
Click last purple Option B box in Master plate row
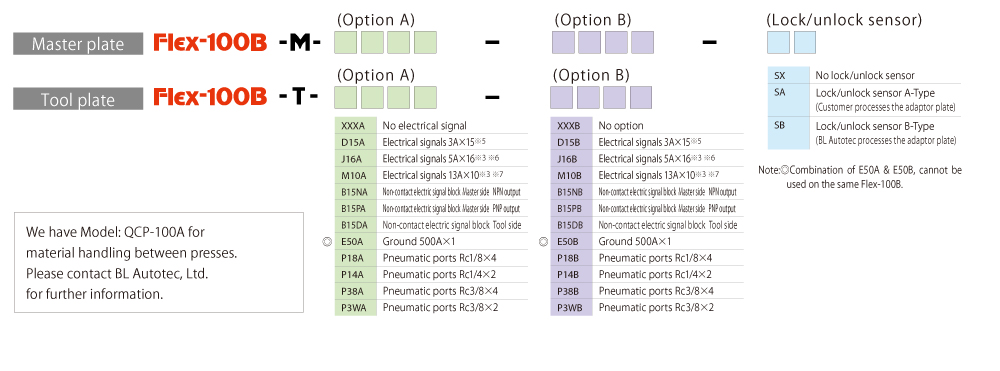tap(641, 43)
